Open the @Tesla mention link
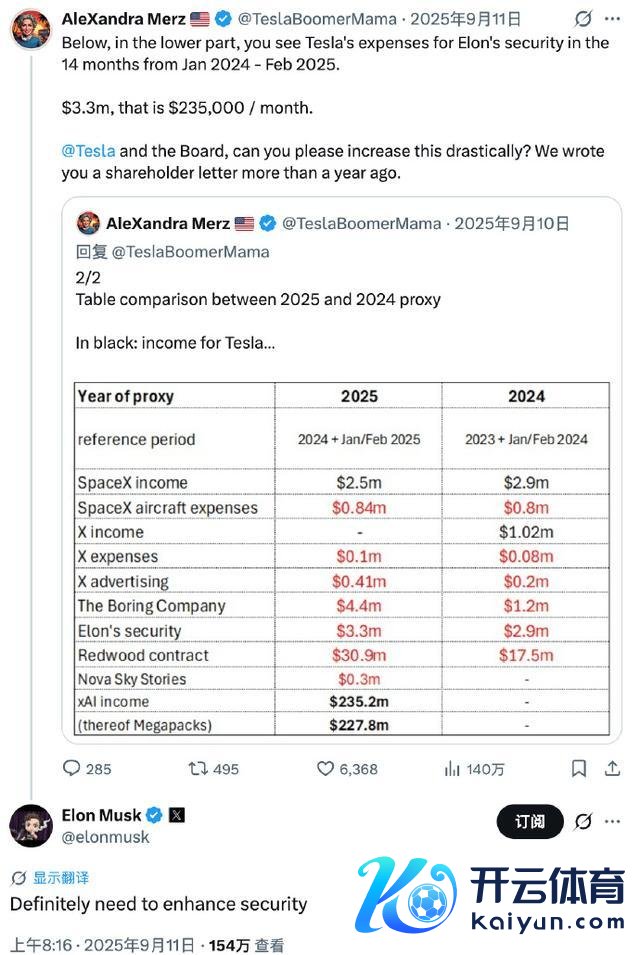640x955 pixels. tap(88, 151)
